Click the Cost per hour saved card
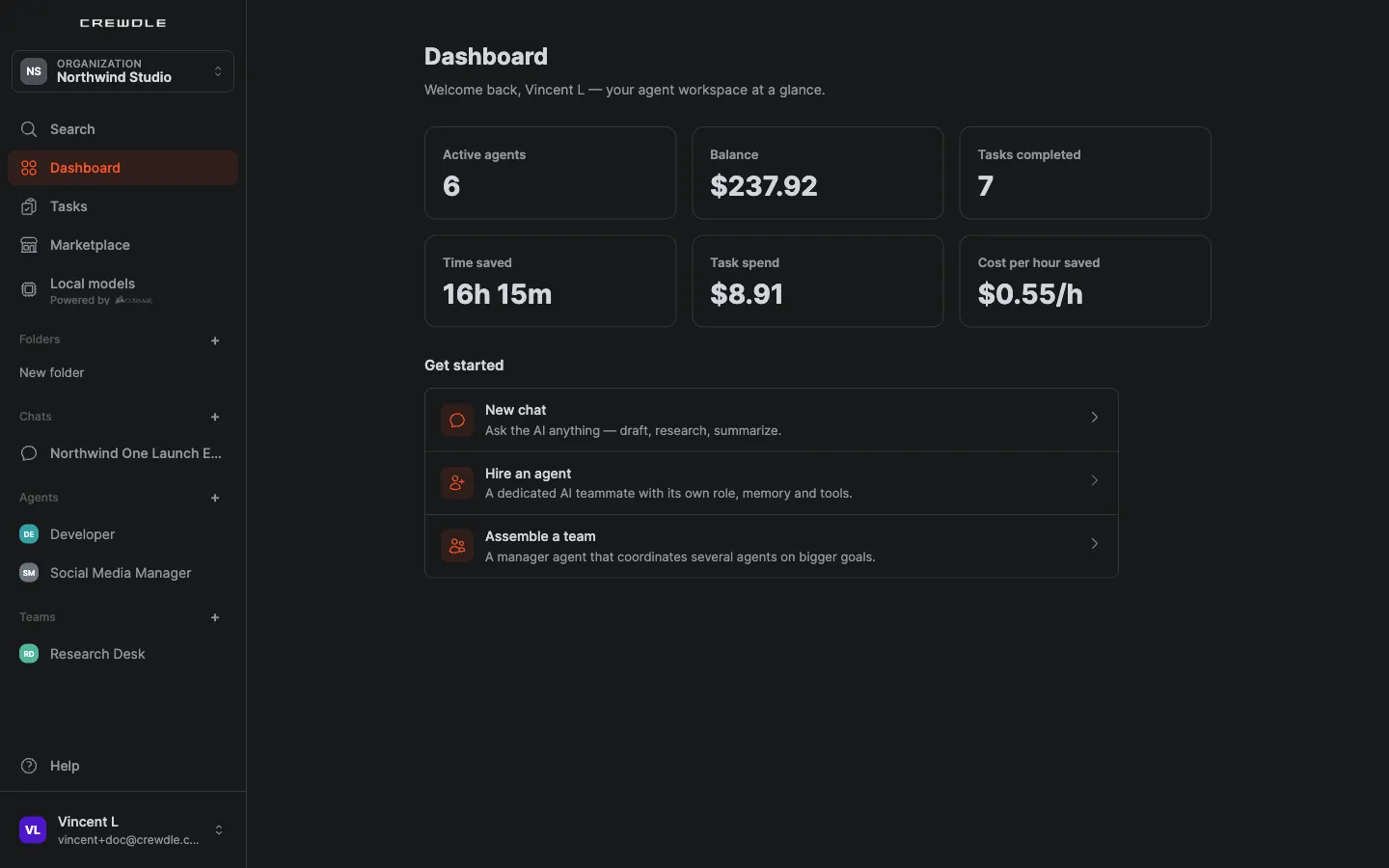The width and height of the screenshot is (1389, 868). point(1085,282)
